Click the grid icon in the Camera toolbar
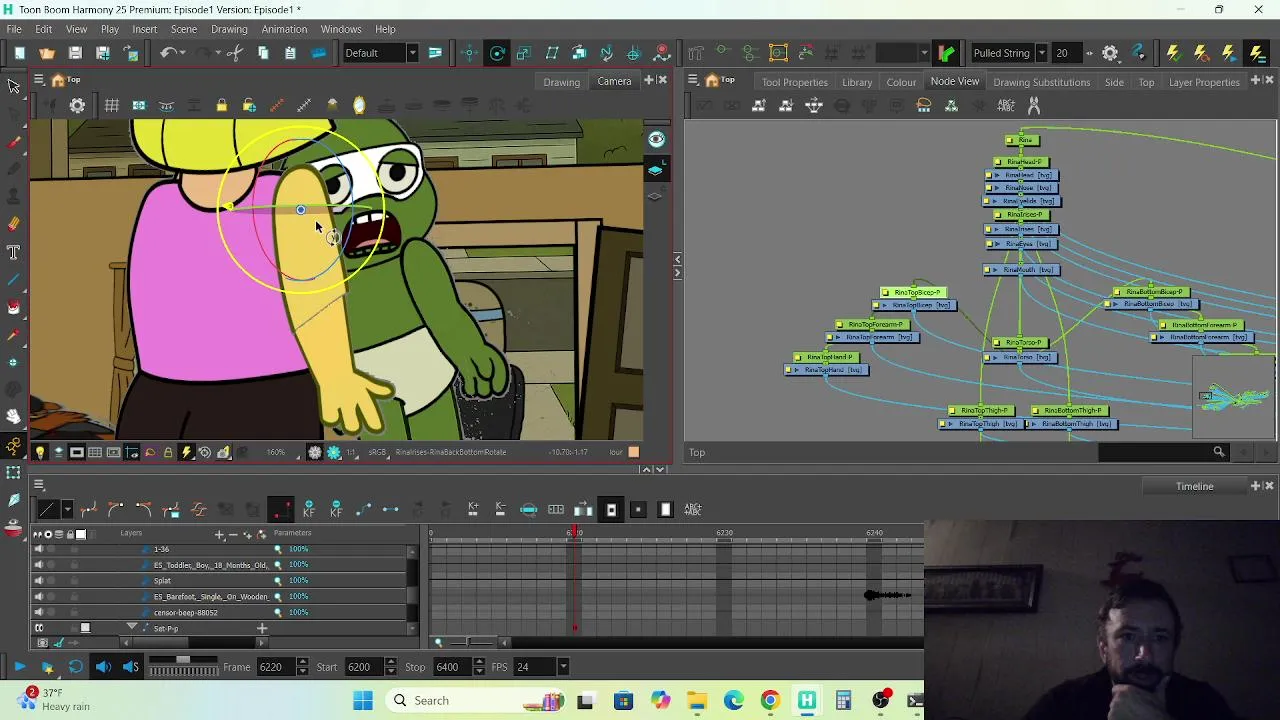The image size is (1280, 720). [x=112, y=105]
